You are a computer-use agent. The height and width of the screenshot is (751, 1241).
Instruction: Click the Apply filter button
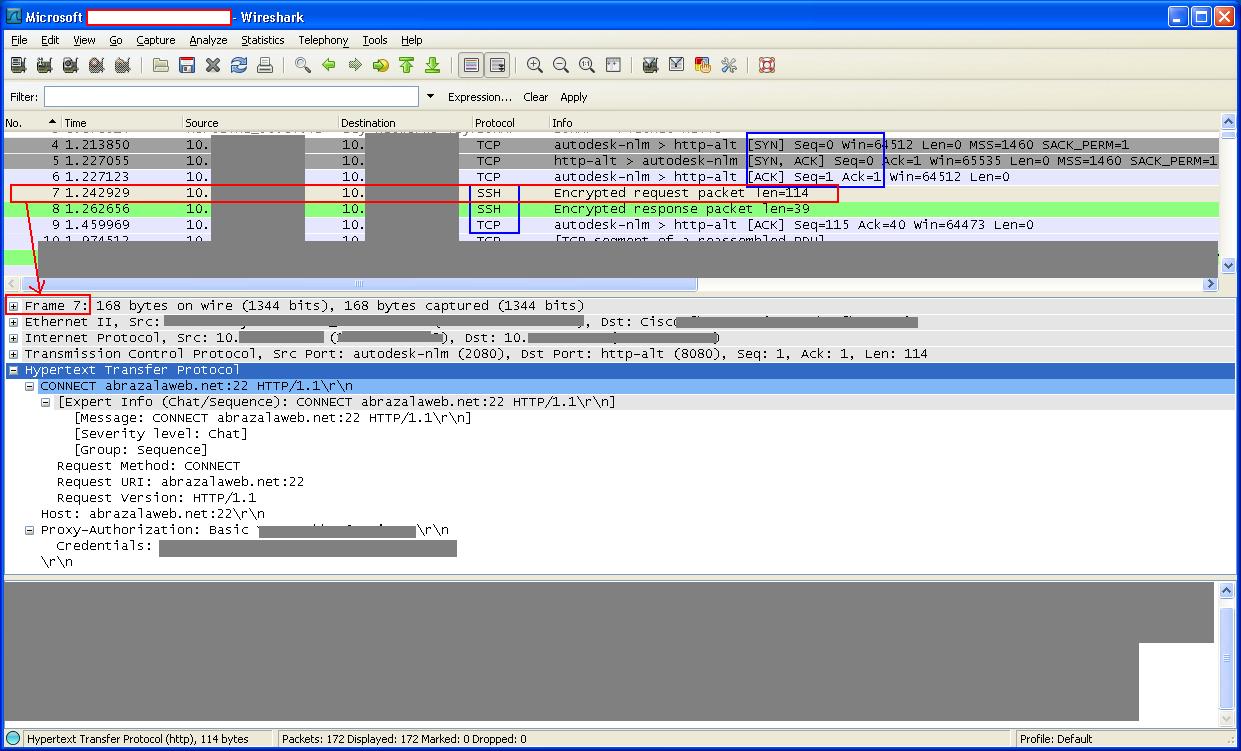coord(573,97)
